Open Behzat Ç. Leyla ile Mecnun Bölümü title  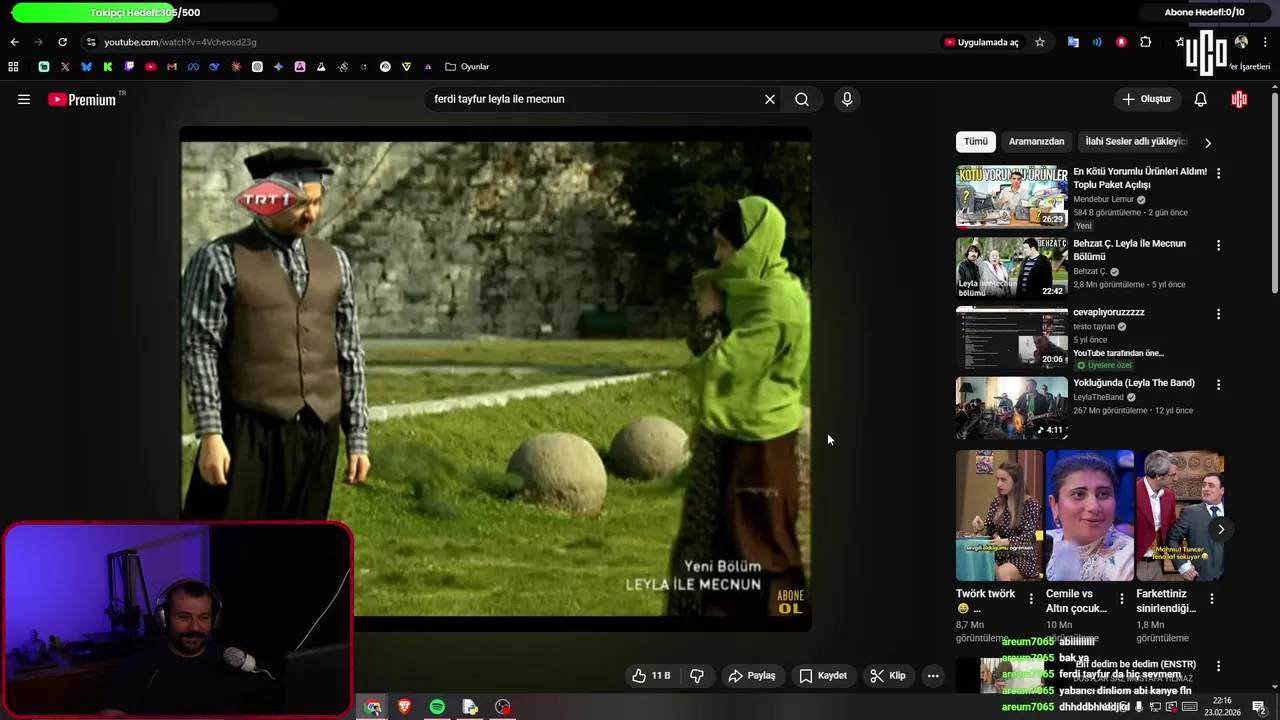click(1129, 250)
